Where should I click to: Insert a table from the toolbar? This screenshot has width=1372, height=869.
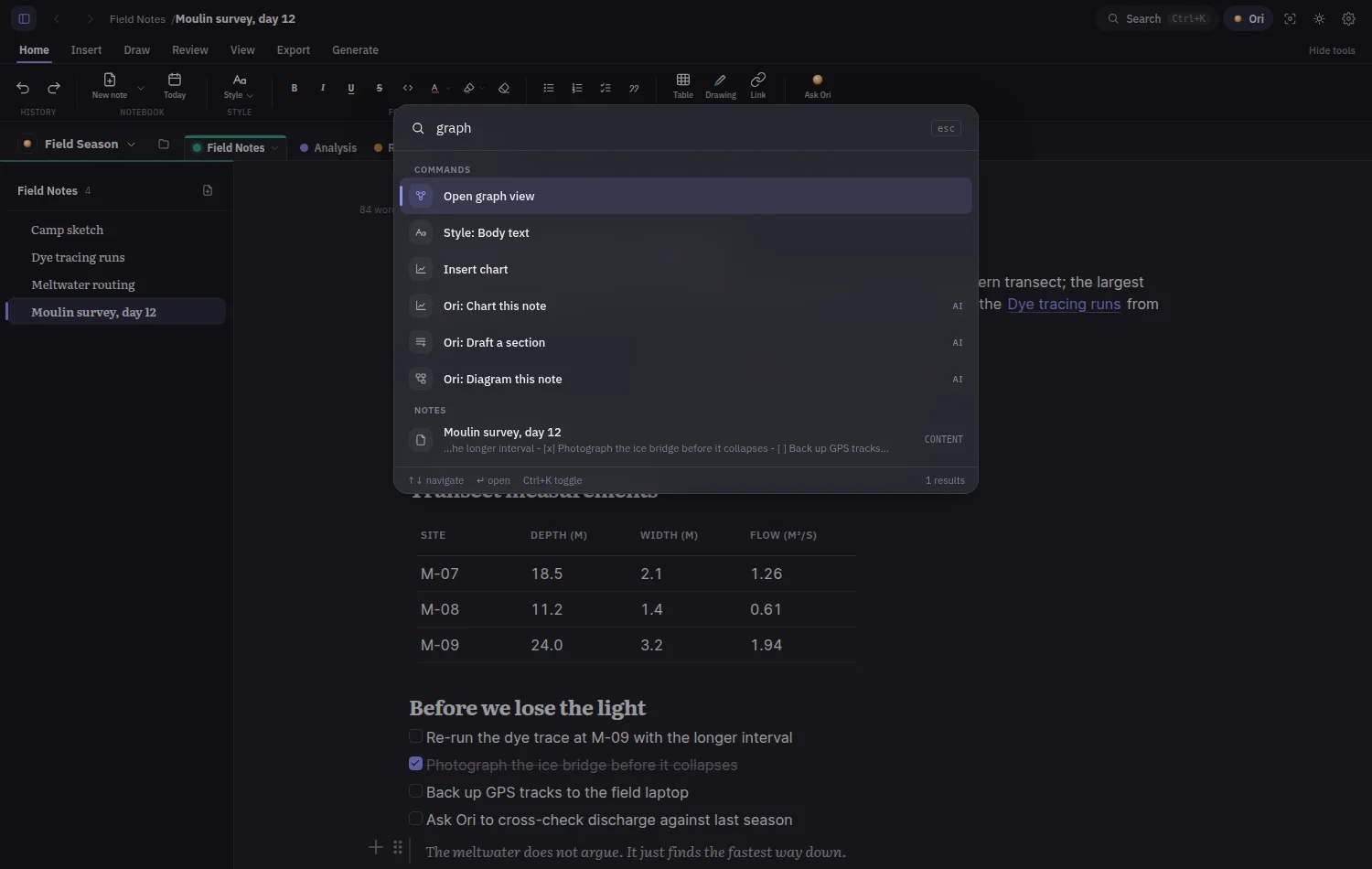[x=683, y=86]
